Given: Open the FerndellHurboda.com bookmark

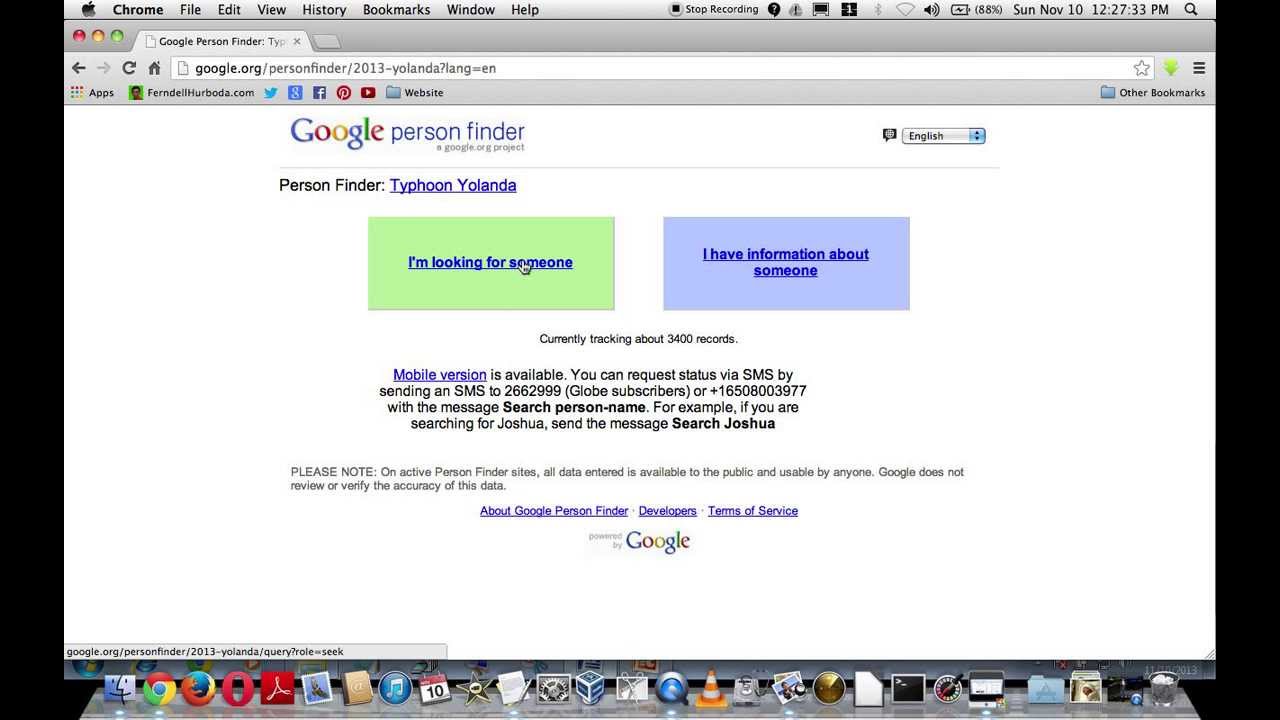Looking at the screenshot, I should tap(191, 92).
